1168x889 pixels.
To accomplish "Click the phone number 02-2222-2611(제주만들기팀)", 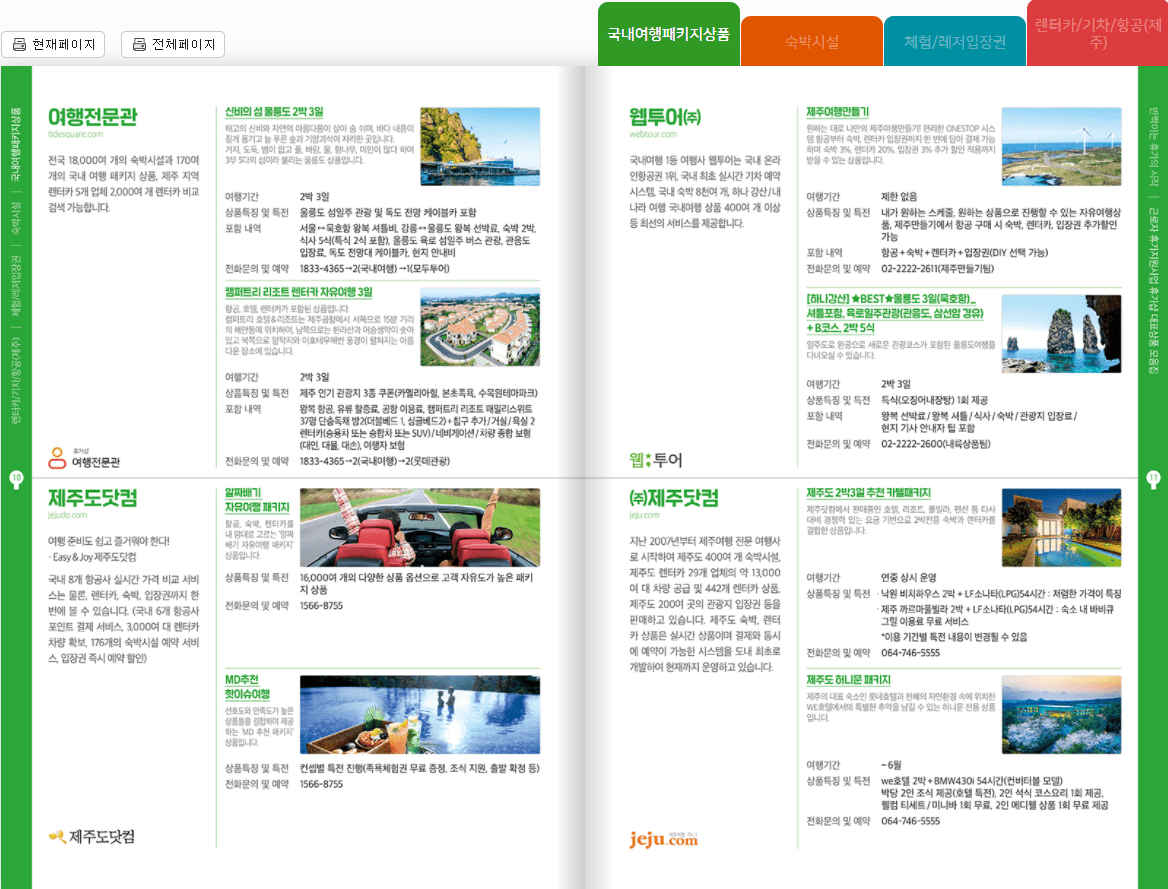I will pyautogui.click(x=937, y=269).
